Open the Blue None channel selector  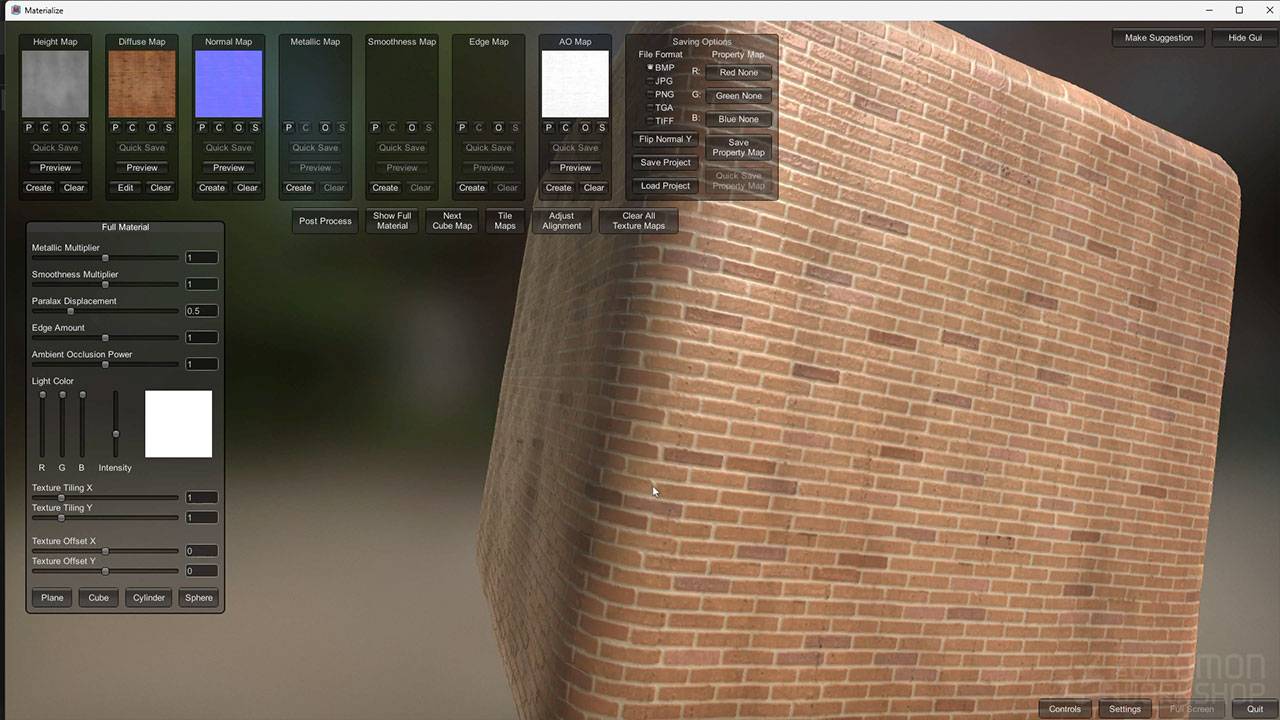tap(738, 119)
